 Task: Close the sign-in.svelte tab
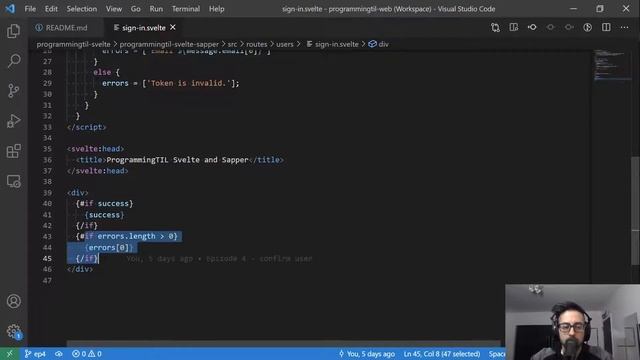[173, 27]
